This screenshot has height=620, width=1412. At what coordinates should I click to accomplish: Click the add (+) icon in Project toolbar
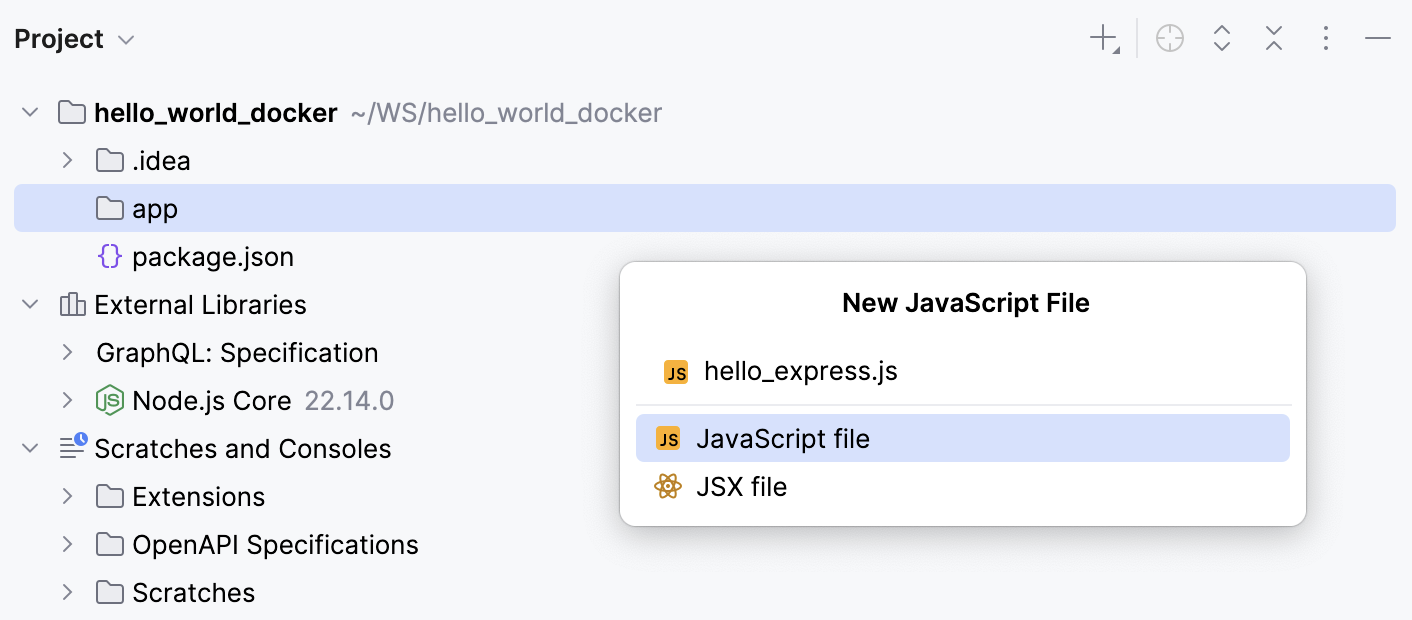pos(1102,38)
